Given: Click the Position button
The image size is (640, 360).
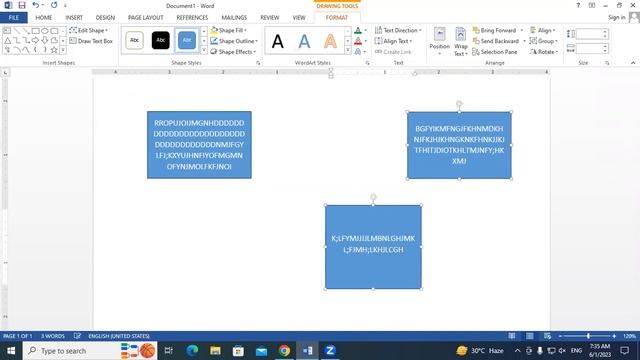Looking at the screenshot, I should tap(440, 42).
